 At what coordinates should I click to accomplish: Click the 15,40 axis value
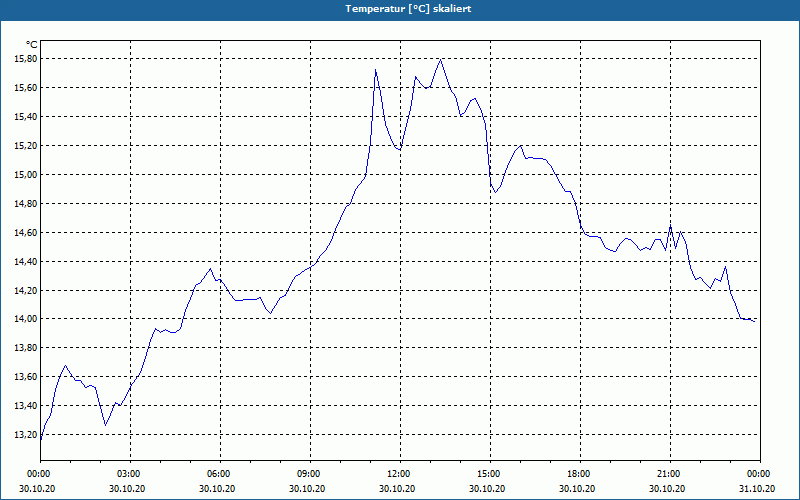coord(27,117)
